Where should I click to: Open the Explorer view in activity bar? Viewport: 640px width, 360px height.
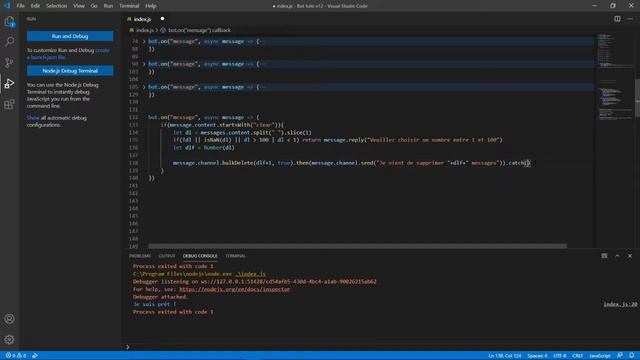9,21
